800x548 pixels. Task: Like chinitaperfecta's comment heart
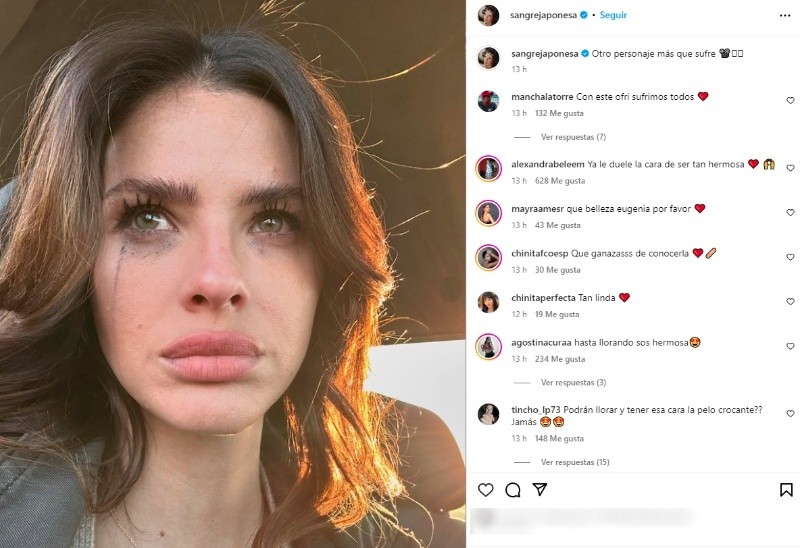[790, 302]
